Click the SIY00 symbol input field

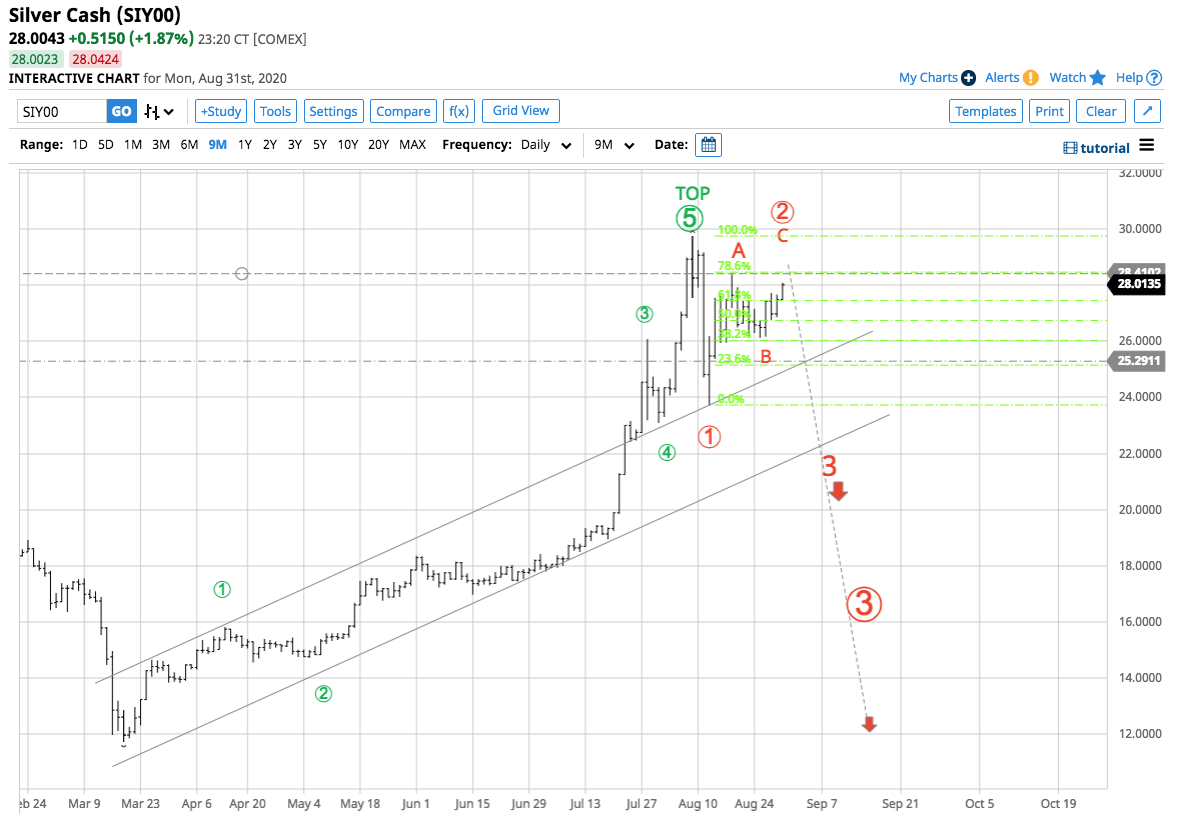pyautogui.click(x=62, y=111)
